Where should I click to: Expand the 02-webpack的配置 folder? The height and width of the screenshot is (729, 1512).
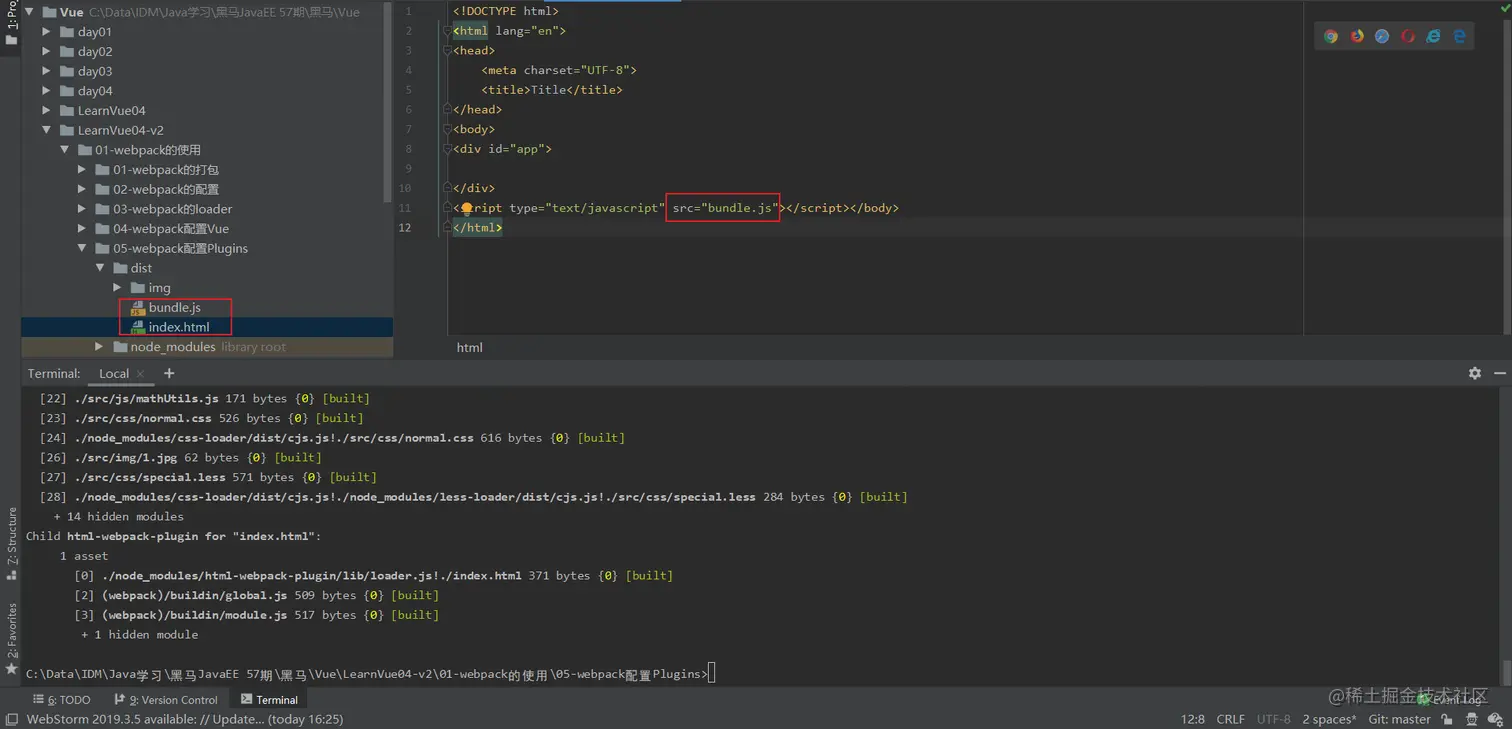coord(82,189)
